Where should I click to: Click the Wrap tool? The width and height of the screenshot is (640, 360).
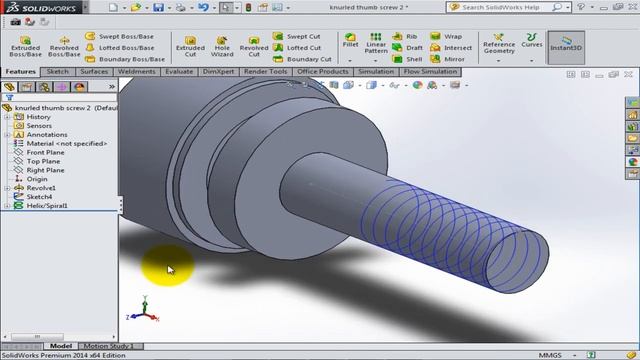(446, 36)
